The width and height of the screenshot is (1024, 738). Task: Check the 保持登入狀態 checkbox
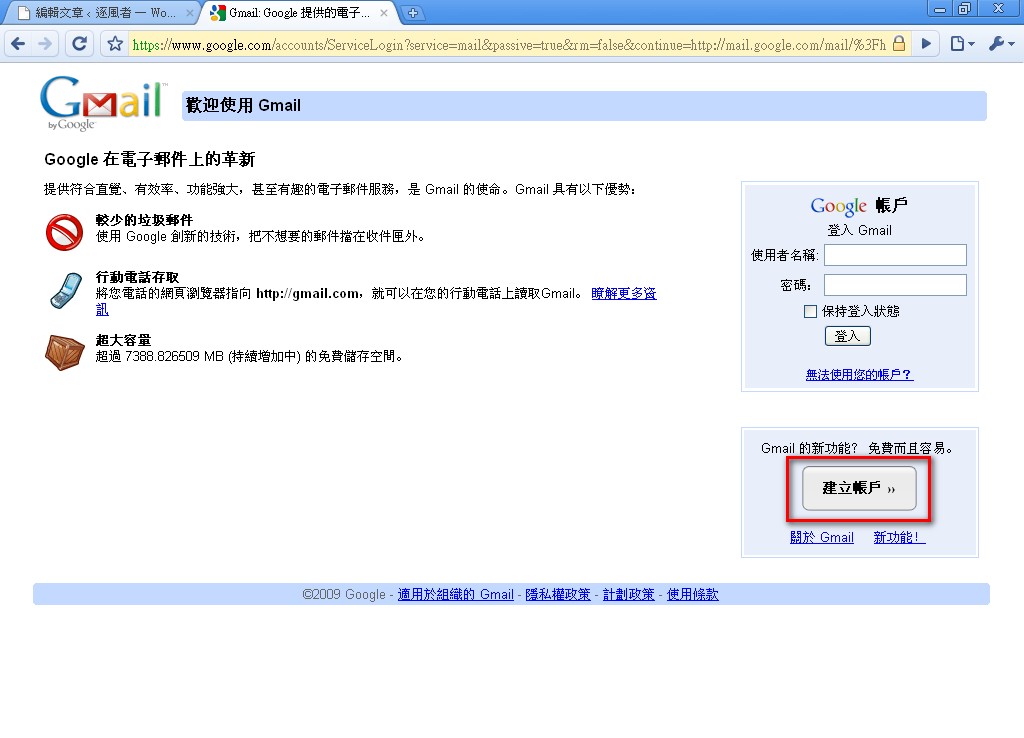pyautogui.click(x=810, y=312)
